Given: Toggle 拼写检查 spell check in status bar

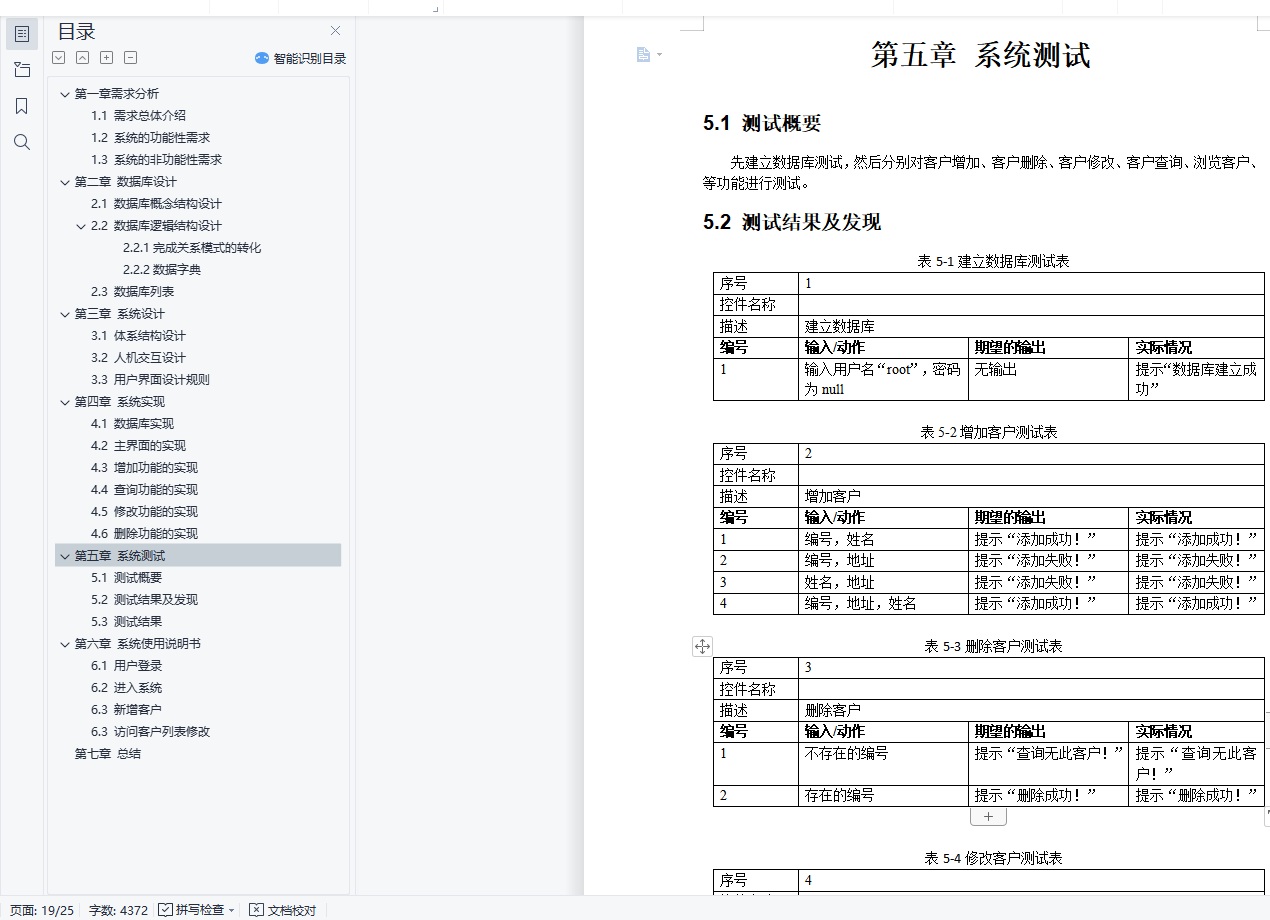Looking at the screenshot, I should [191, 910].
